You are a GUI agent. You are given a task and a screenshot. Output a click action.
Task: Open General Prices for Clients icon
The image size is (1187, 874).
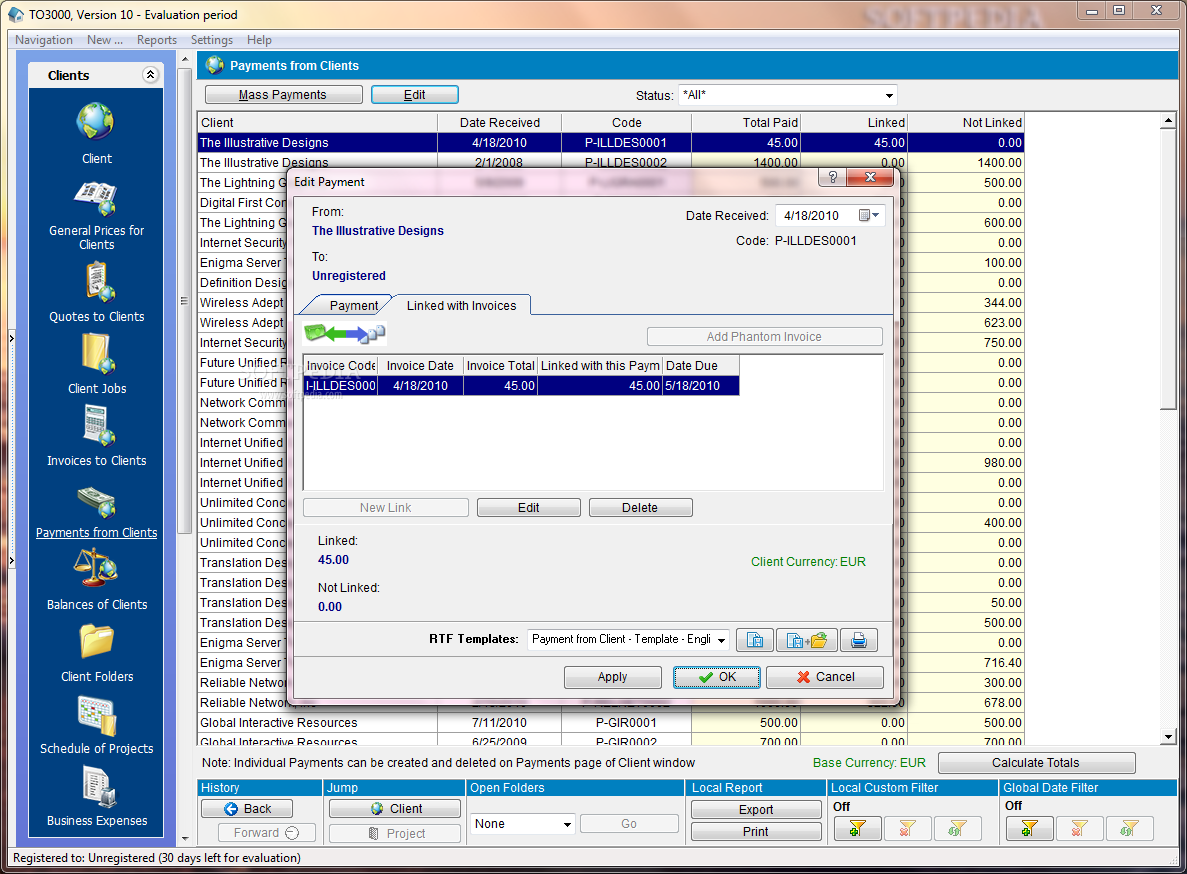(x=95, y=198)
